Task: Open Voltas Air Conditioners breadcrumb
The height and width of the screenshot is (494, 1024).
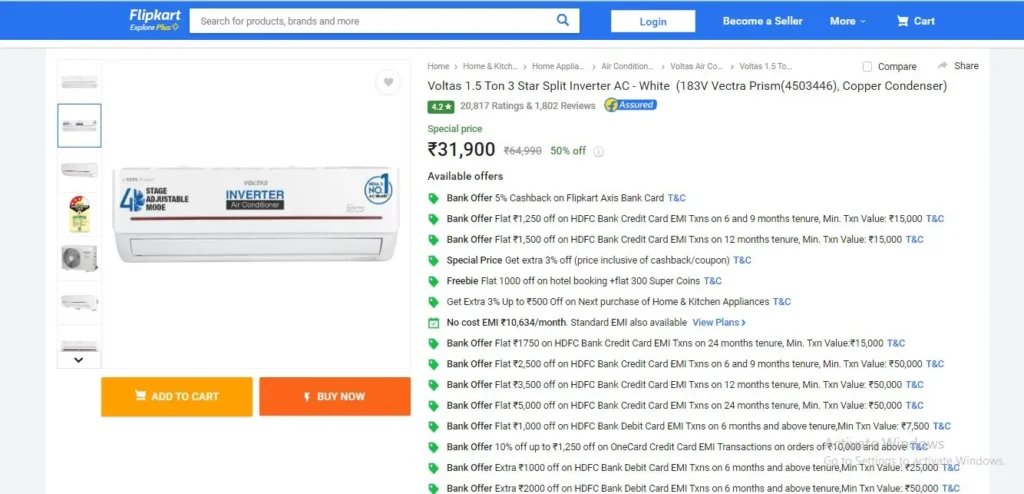Action: (697, 66)
